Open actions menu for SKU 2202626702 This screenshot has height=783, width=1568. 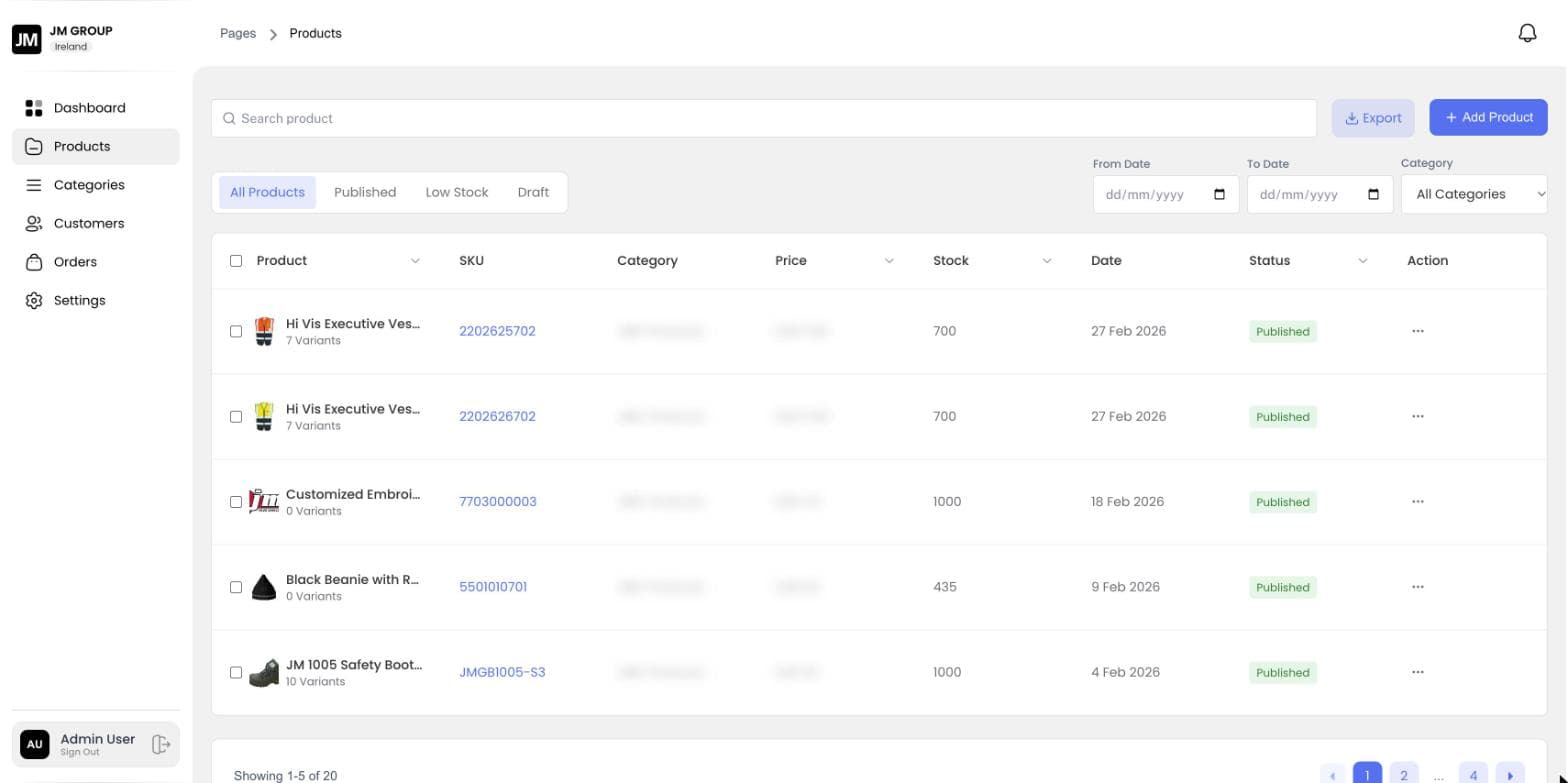(x=1417, y=416)
